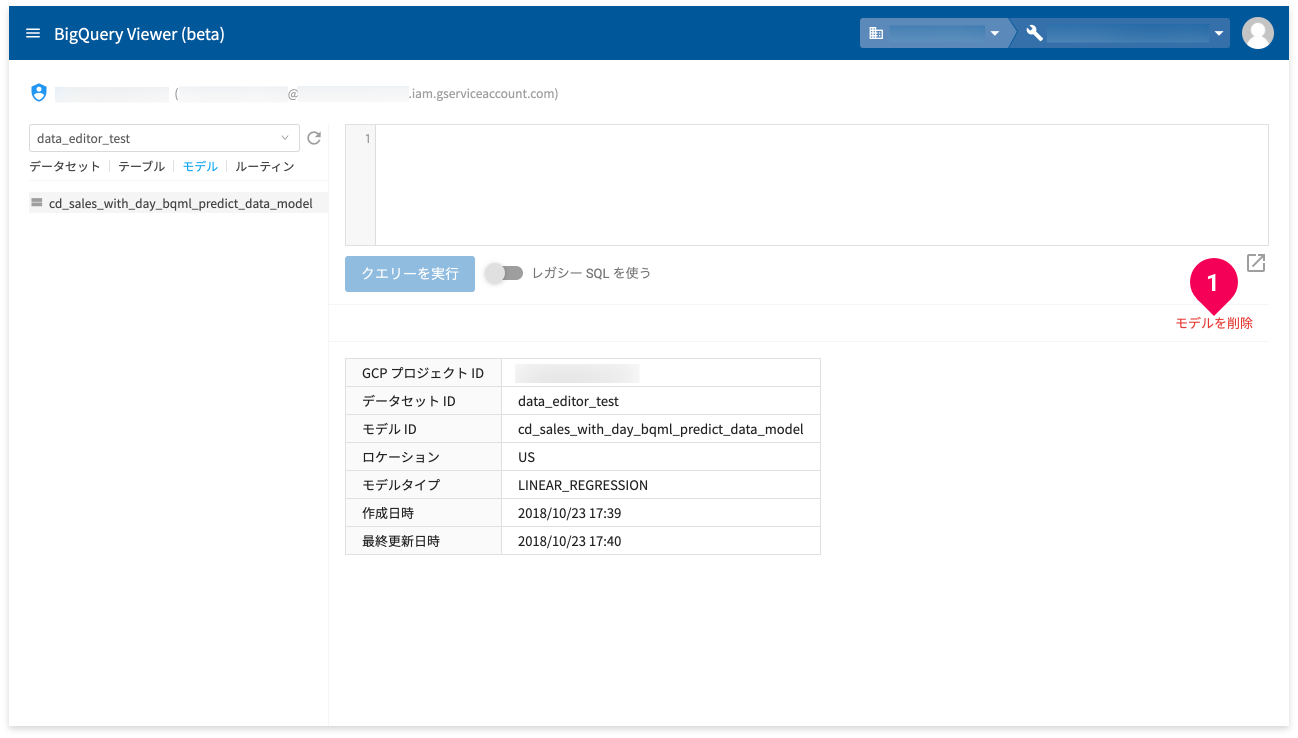1298x738 pixels.
Task: Click the ロケーション value US
Action: click(526, 457)
